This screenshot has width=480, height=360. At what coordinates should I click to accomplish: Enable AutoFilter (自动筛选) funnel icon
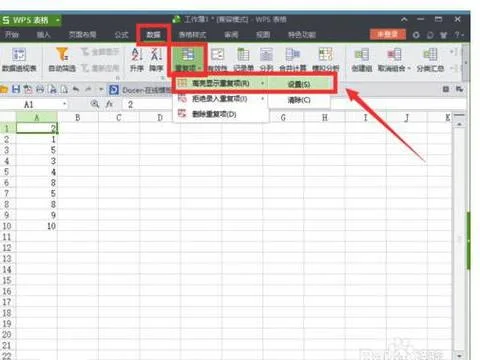62,59
